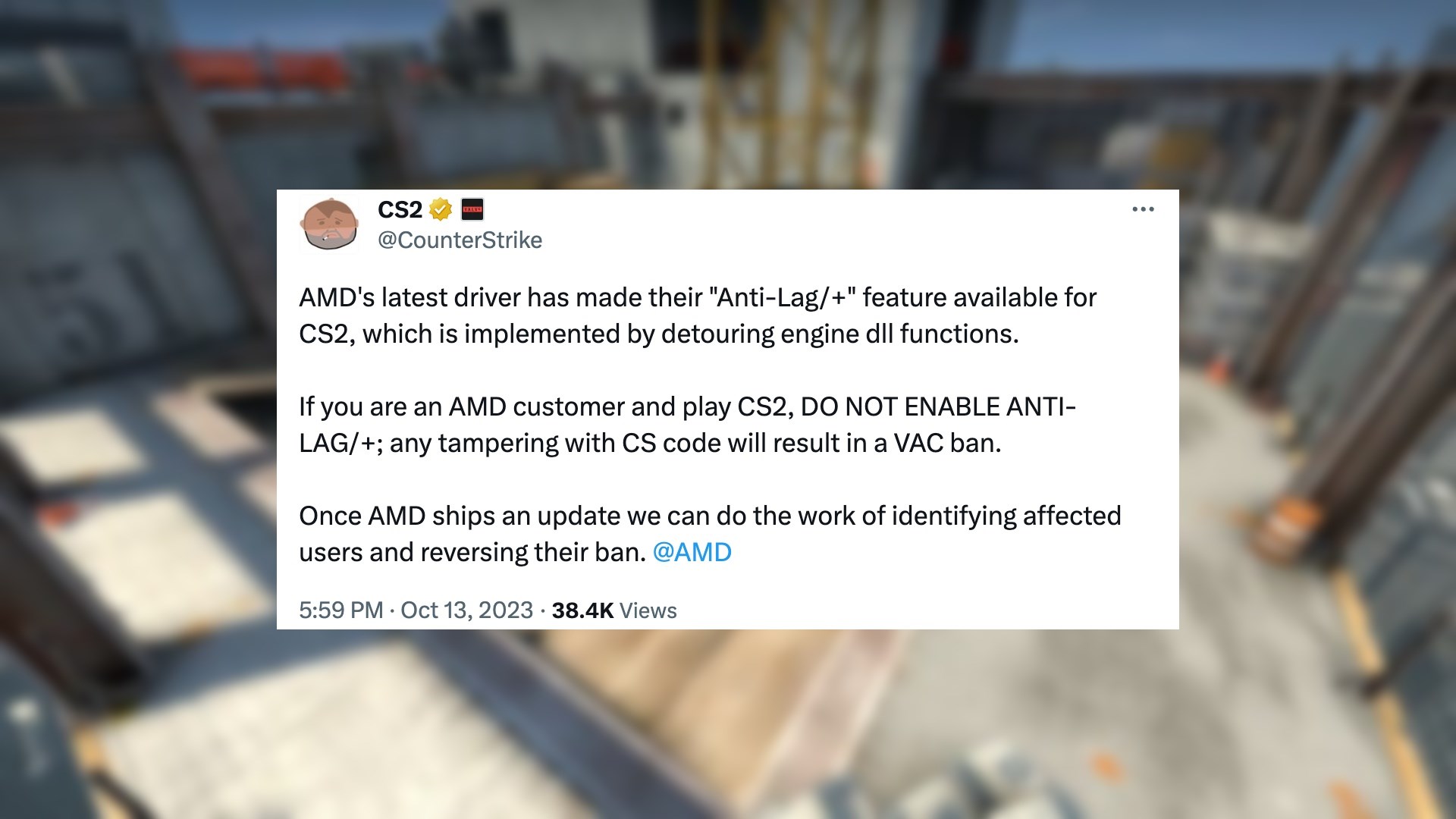
Task: Click the "AMD's latest driver" opening sentence
Action: [x=411, y=297]
